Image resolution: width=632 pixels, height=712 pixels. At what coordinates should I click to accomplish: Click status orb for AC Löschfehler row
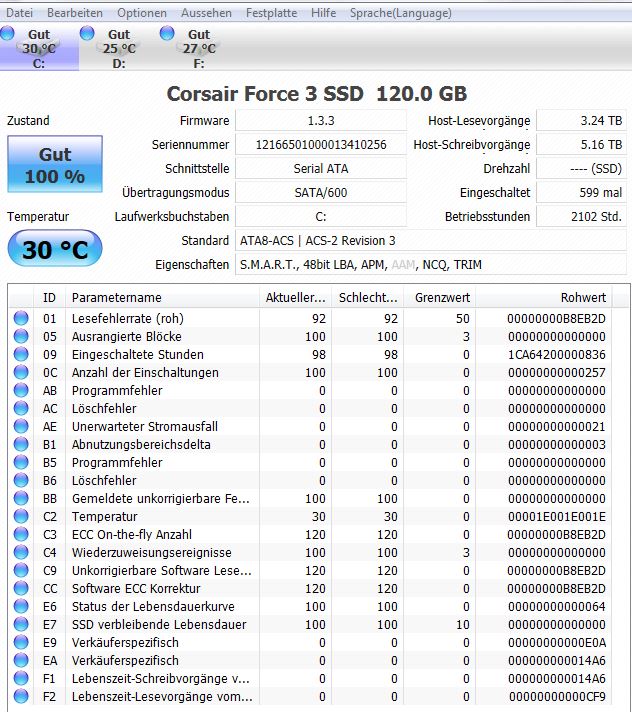point(21,408)
